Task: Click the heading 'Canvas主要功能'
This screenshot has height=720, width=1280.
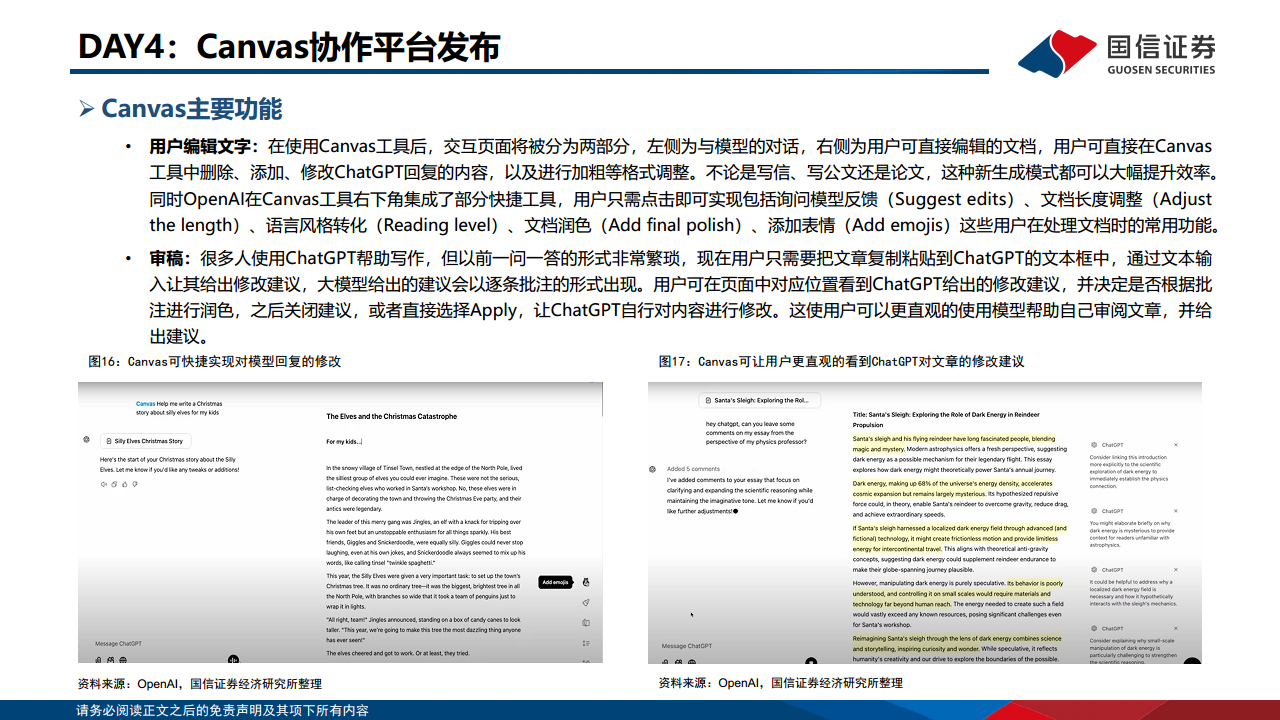Action: click(192, 108)
